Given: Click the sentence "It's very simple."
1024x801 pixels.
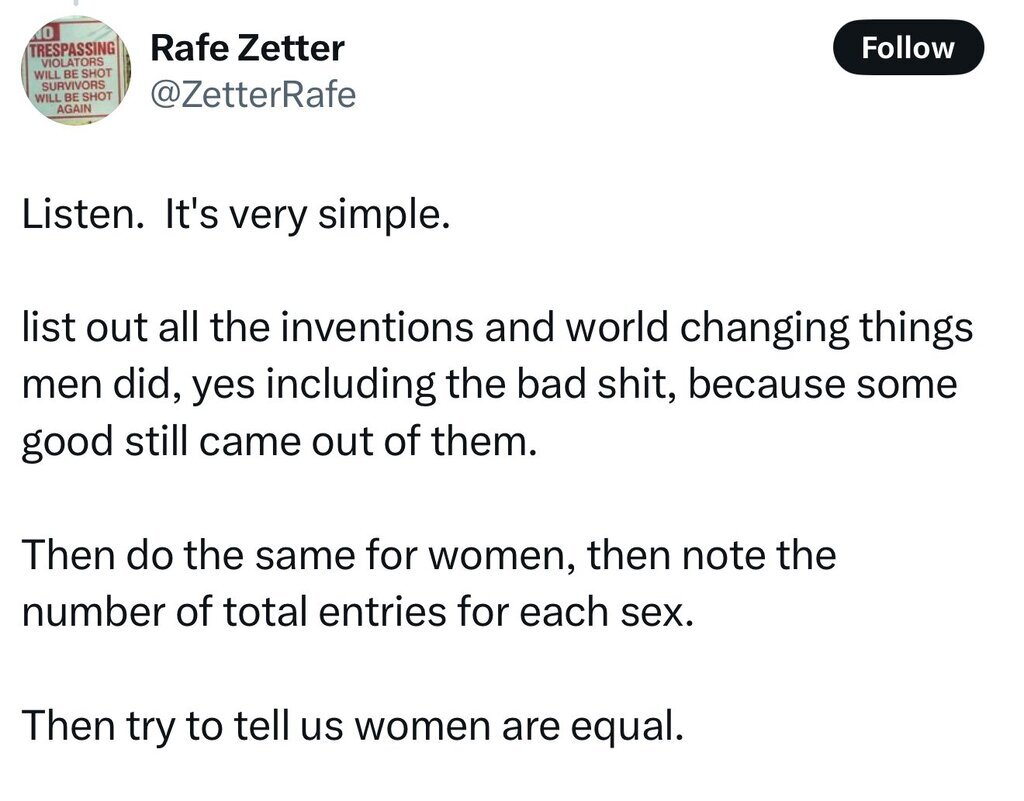Looking at the screenshot, I should tap(302, 217).
